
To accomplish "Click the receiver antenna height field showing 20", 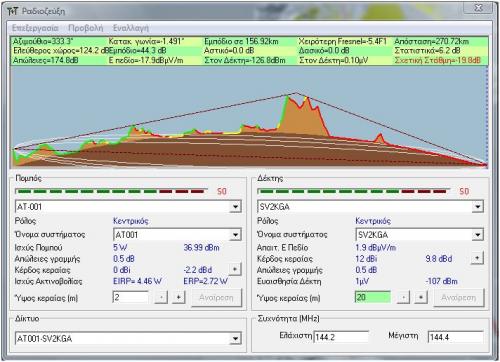I will pos(373,297).
